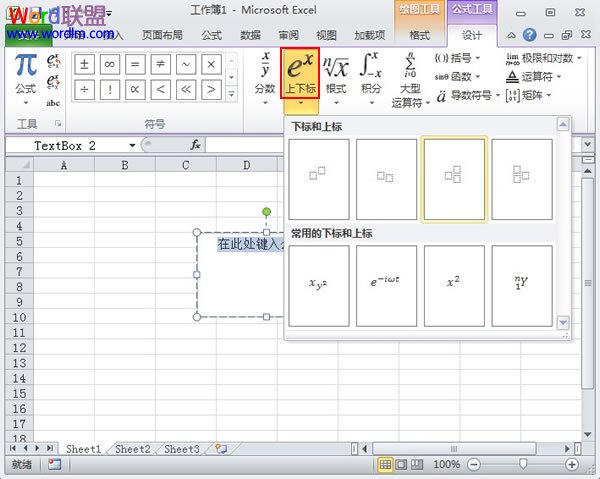This screenshot has width=600, height=479.
Task: Insert the not-equal symbol
Action: click(x=160, y=64)
